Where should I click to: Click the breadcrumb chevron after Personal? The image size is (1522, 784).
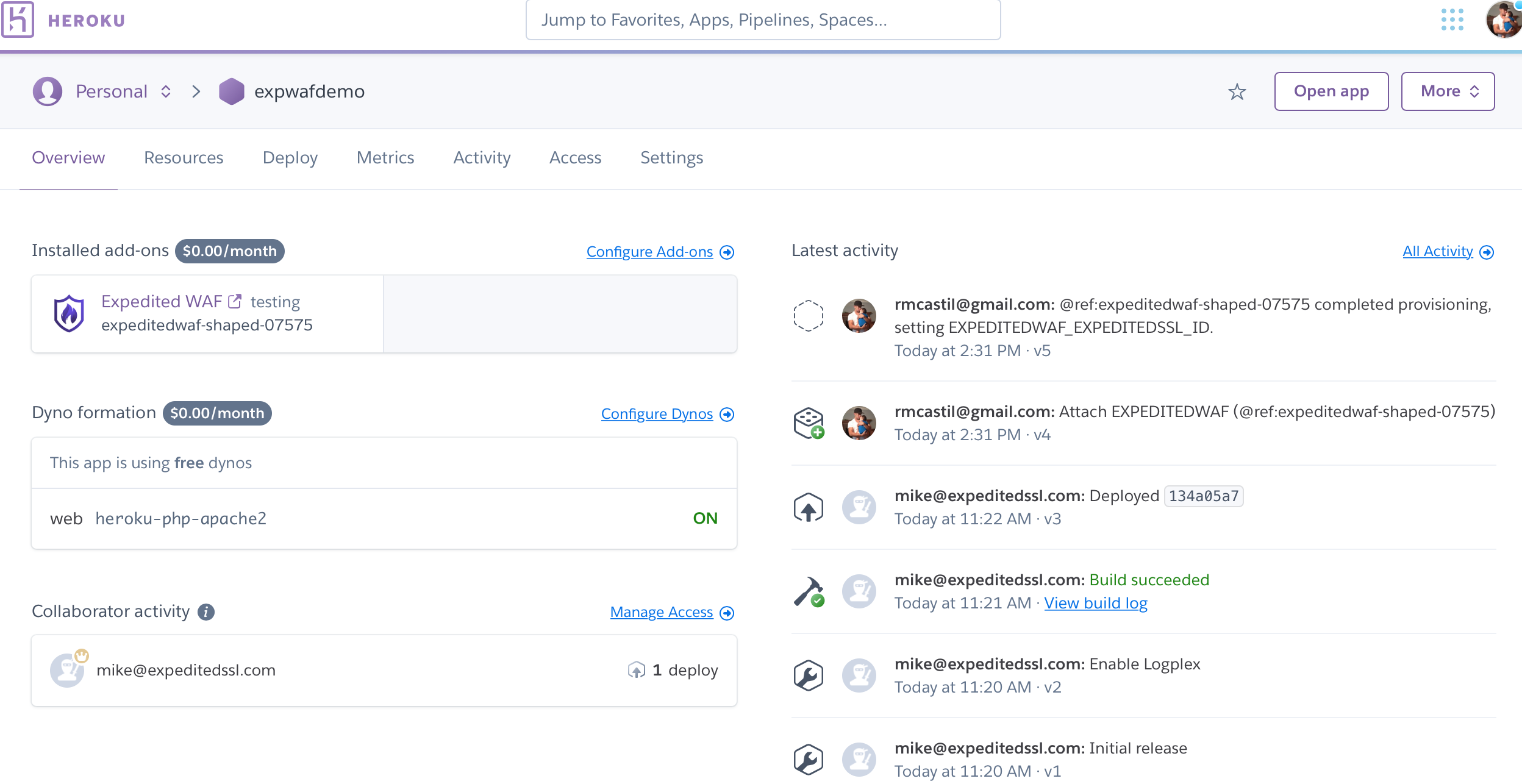pyautogui.click(x=196, y=91)
